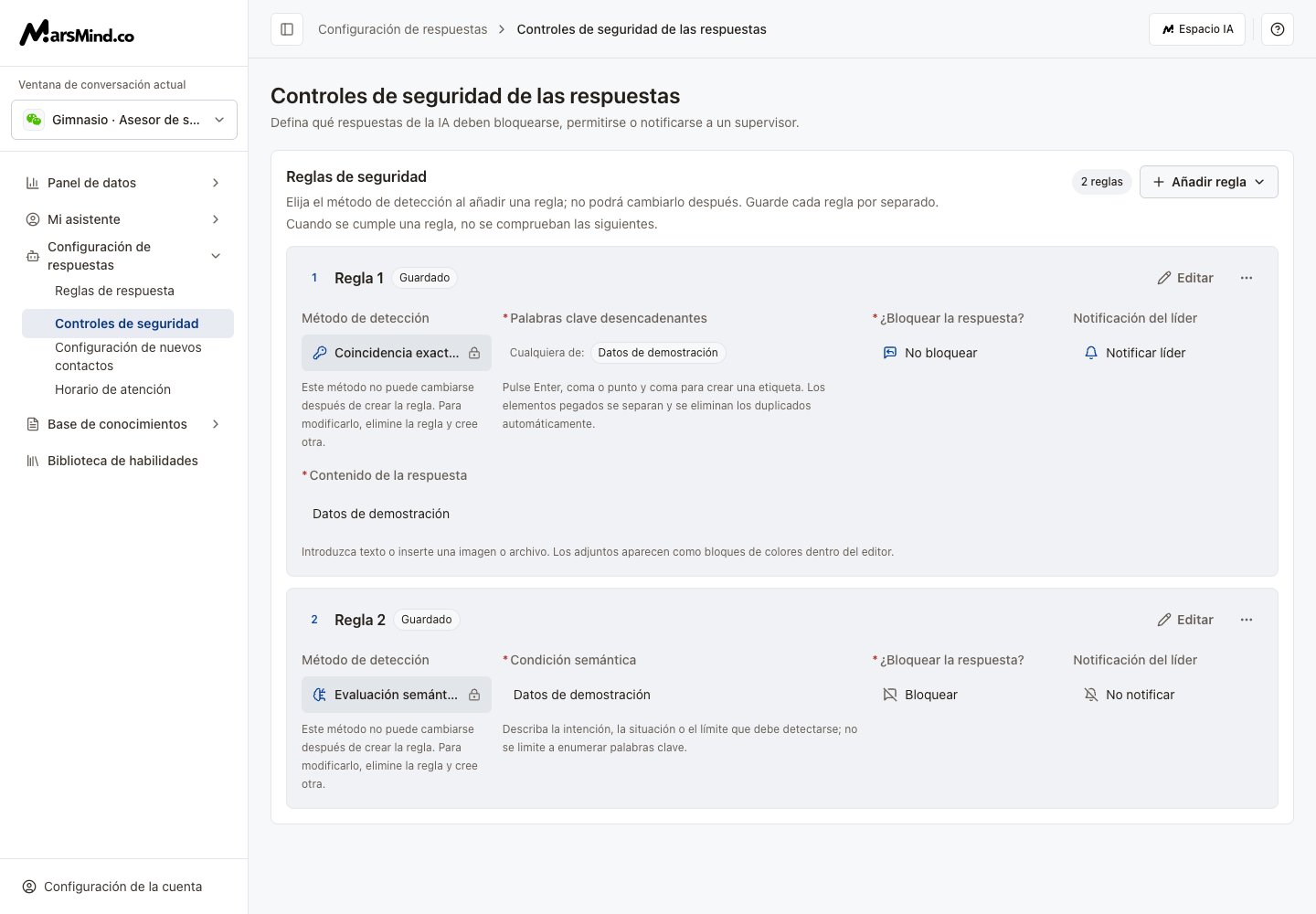Click the Mi asistente user icon

pos(33,219)
